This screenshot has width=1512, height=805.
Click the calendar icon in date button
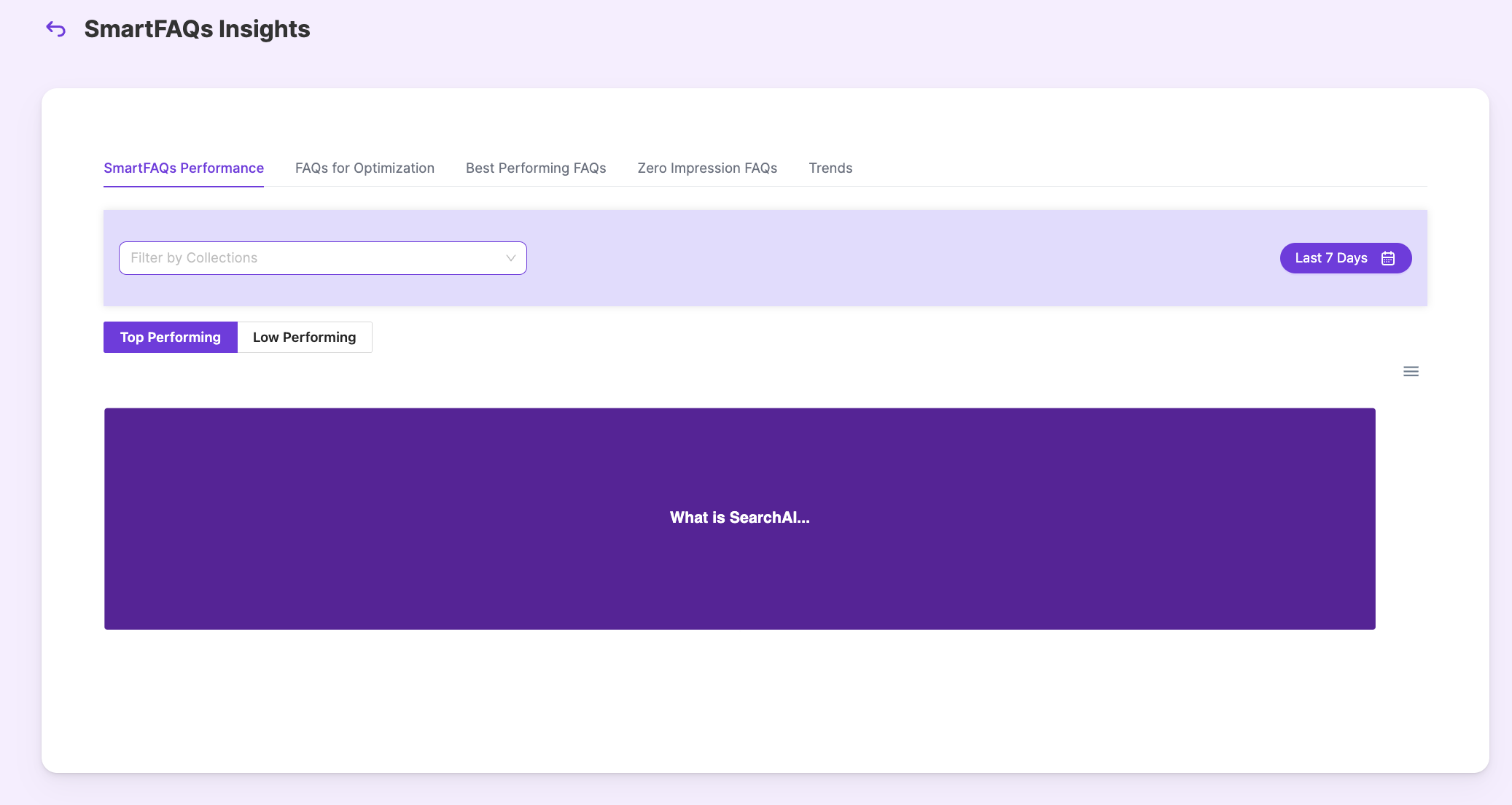1388,258
